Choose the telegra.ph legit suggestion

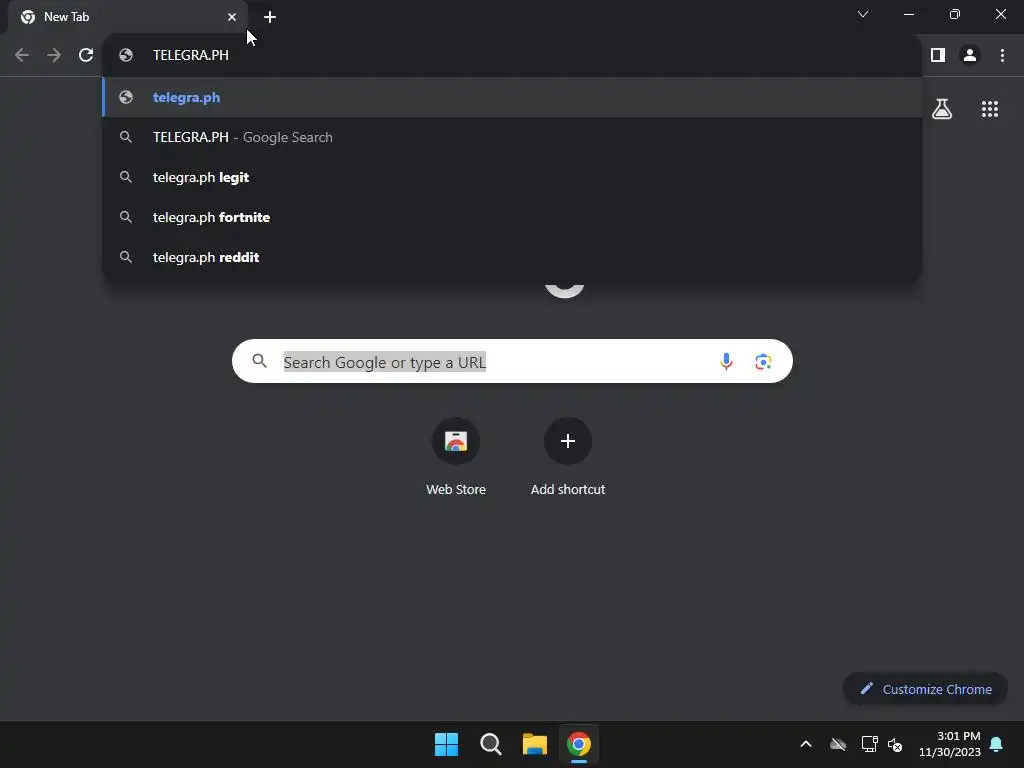(x=512, y=177)
